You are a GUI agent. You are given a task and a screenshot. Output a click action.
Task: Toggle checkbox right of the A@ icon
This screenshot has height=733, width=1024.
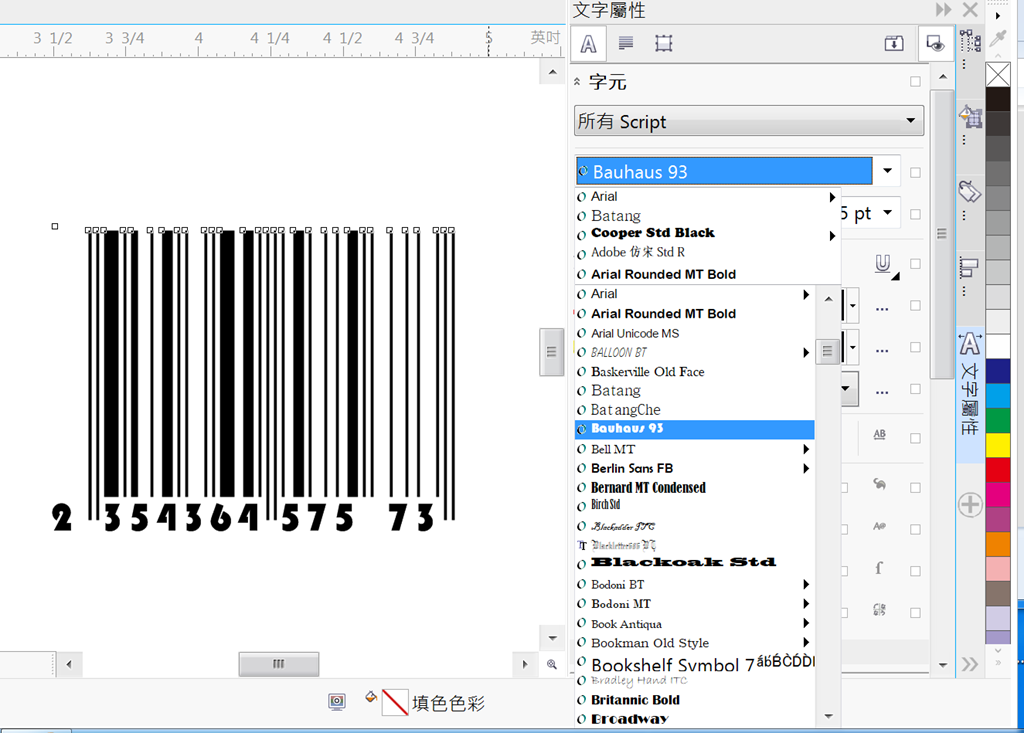916,529
